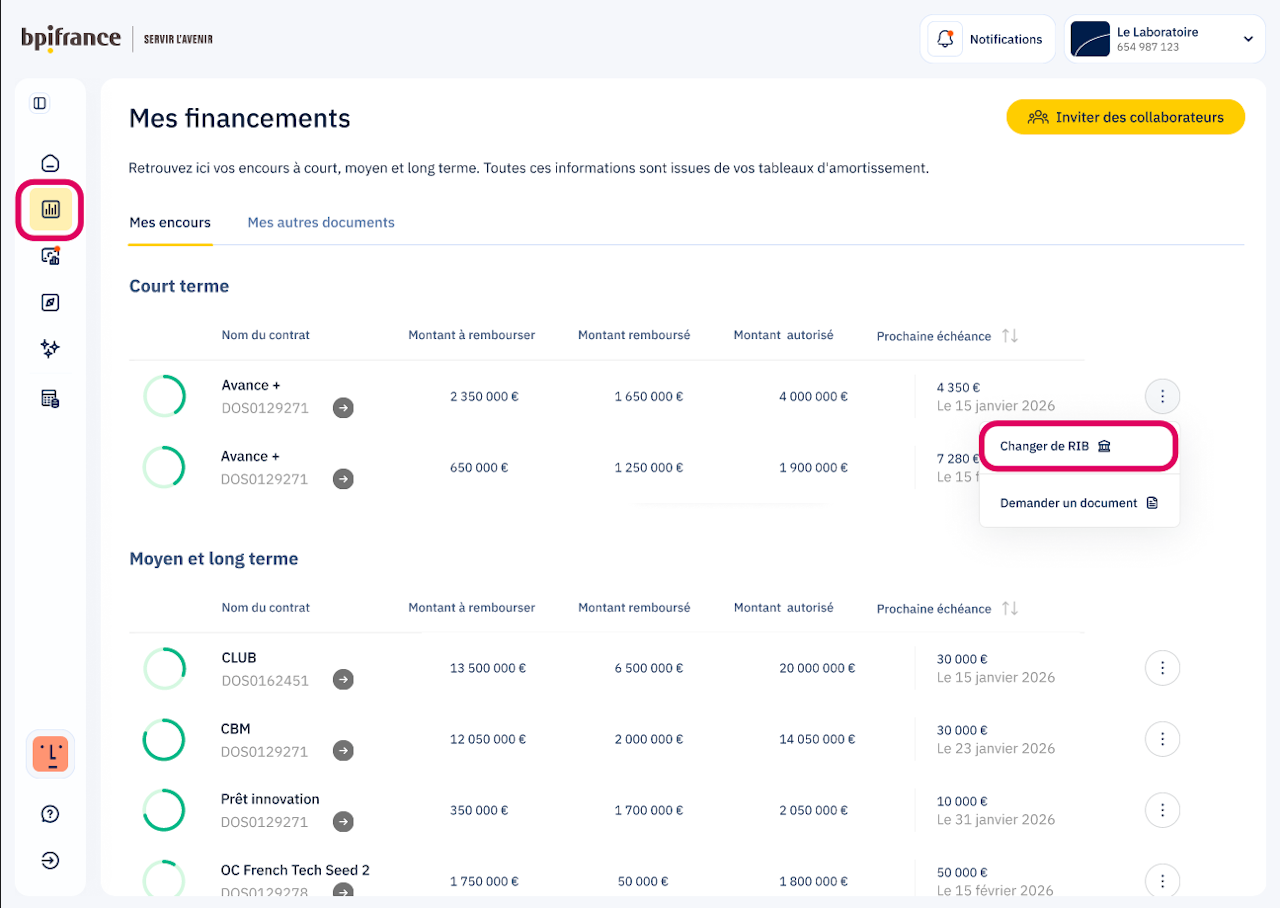Open the three-dot menu for Prêt innovation
The height and width of the screenshot is (908, 1280).
click(x=1162, y=810)
